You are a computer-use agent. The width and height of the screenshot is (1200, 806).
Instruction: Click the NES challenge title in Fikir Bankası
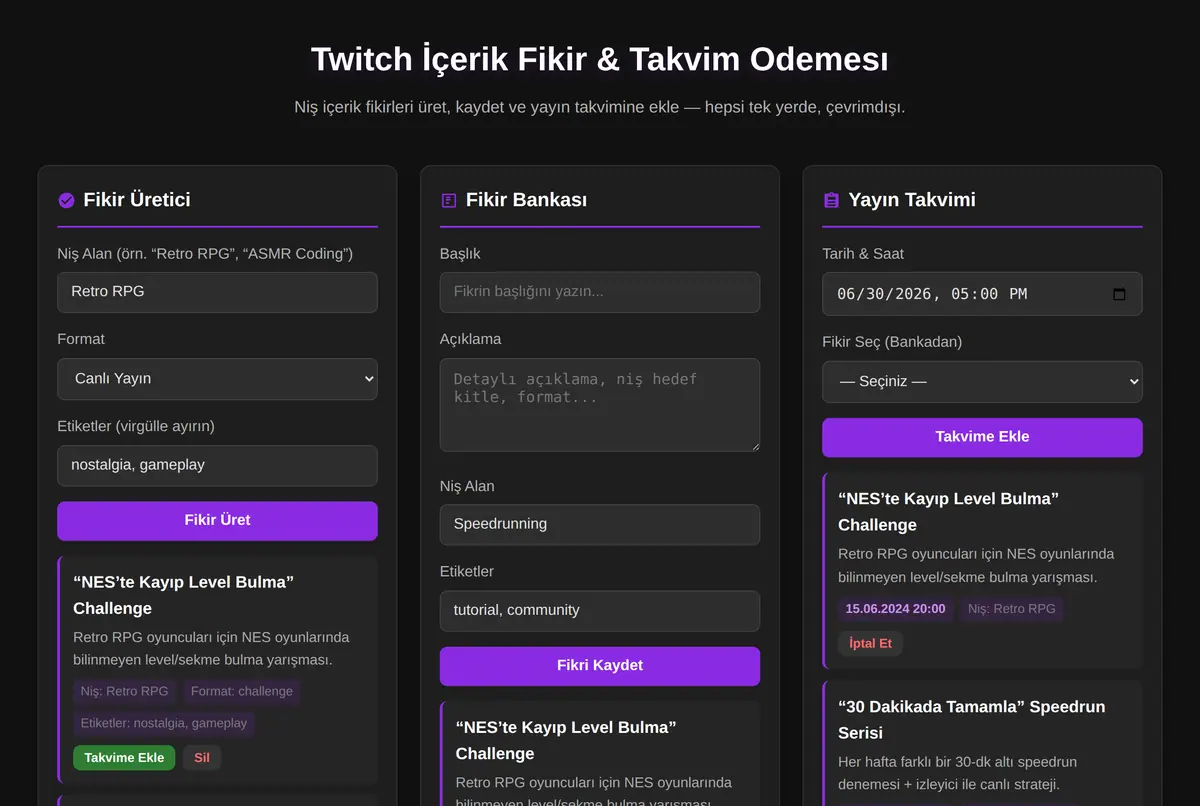(566, 740)
